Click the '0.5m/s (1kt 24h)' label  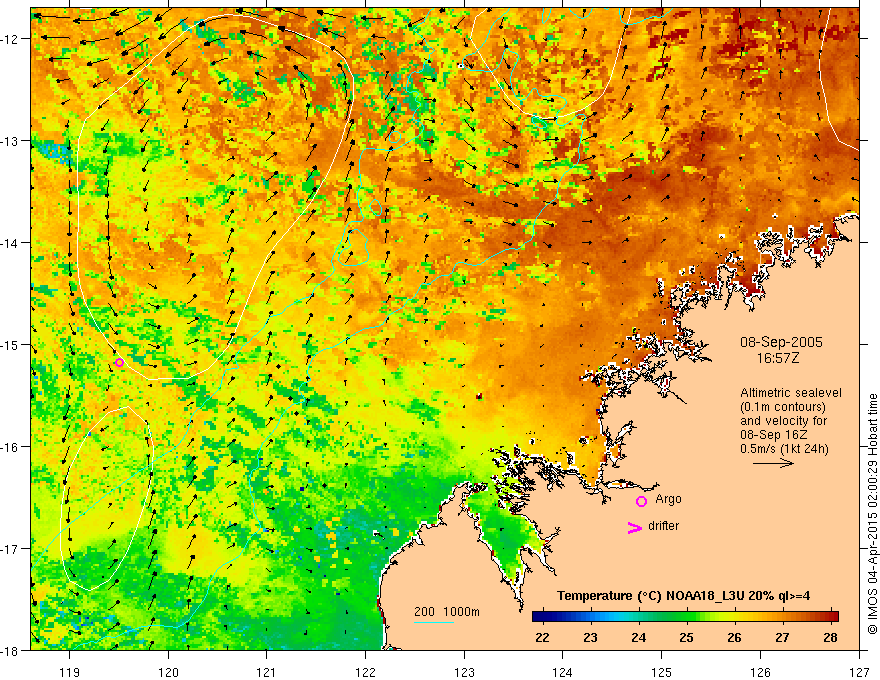[x=784, y=449]
